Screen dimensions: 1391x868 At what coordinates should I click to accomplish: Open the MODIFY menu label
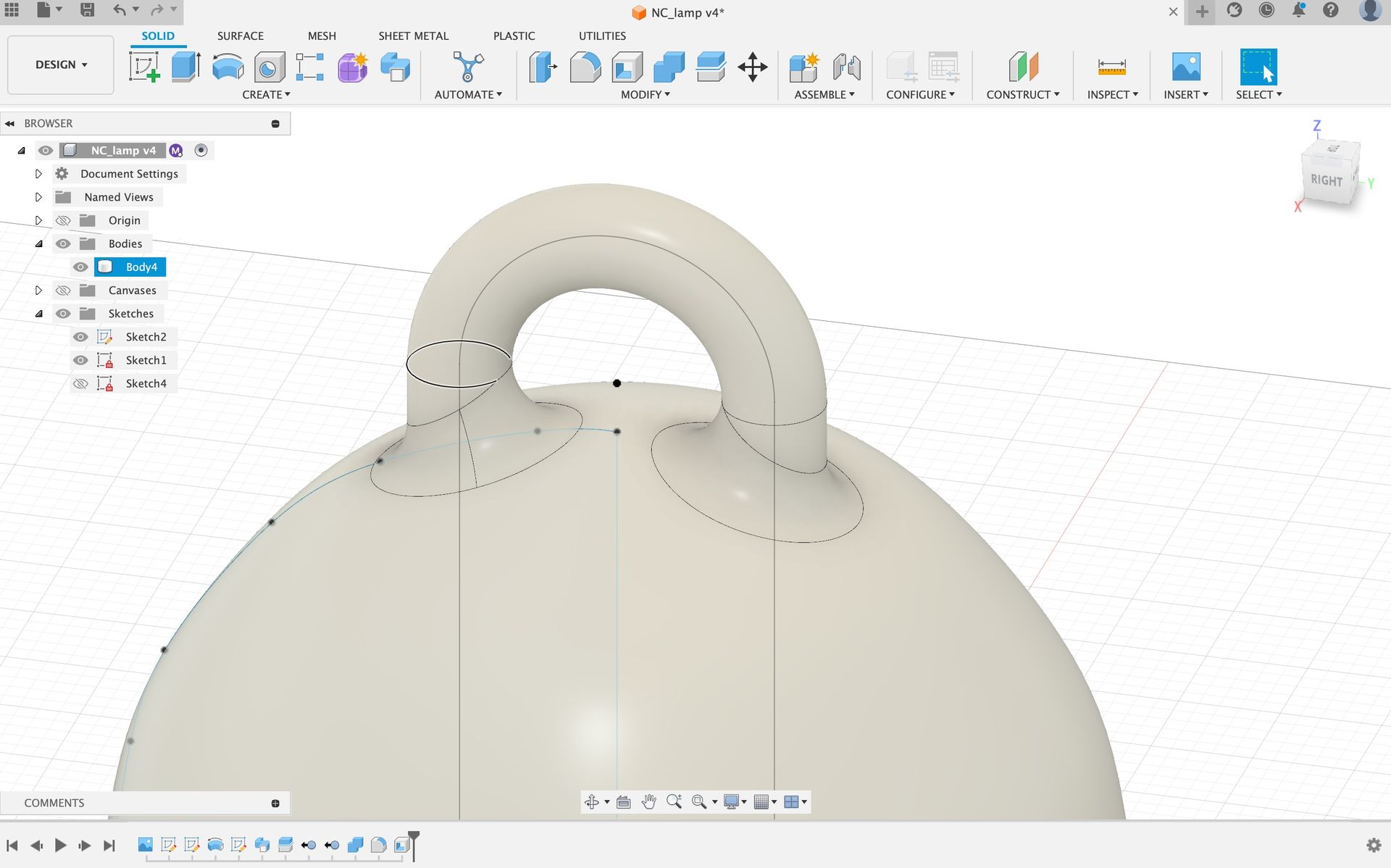coord(645,94)
